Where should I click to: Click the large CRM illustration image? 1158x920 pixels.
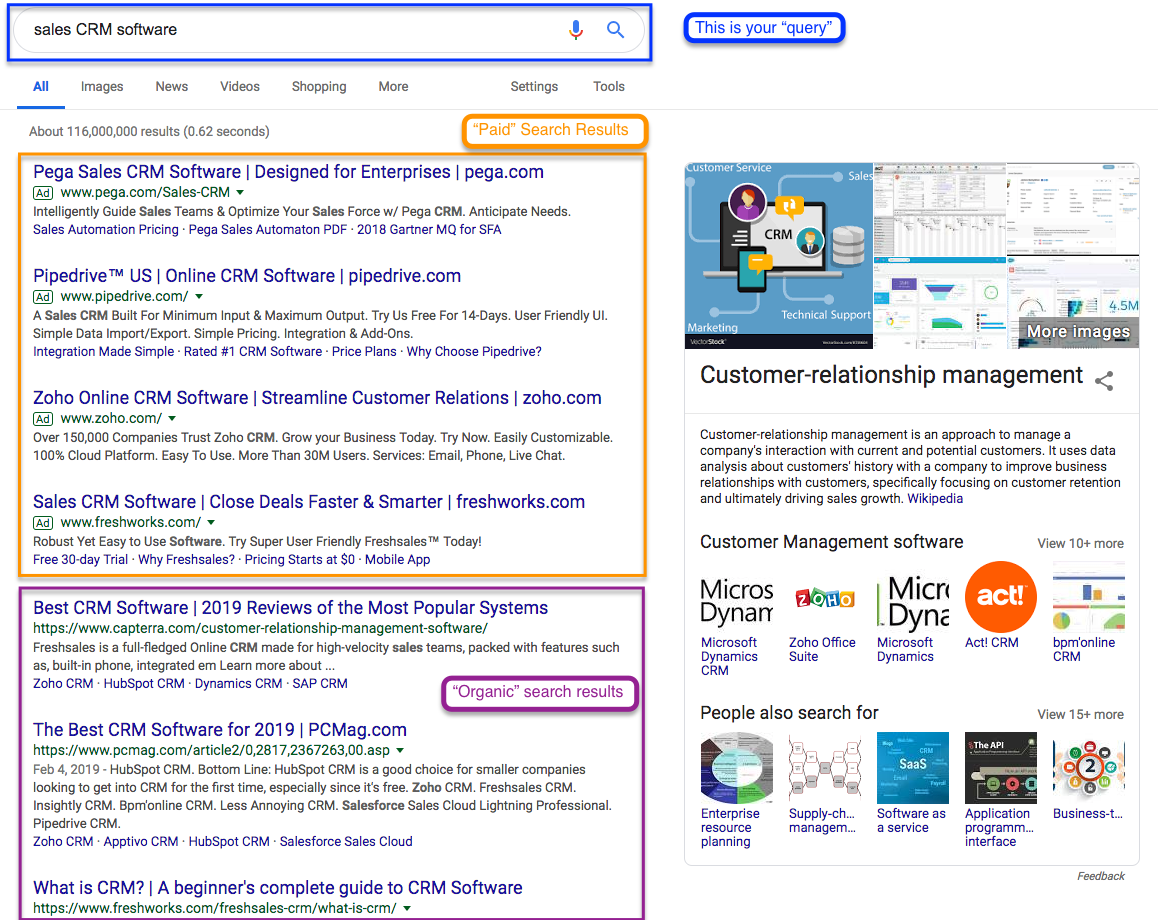(779, 255)
